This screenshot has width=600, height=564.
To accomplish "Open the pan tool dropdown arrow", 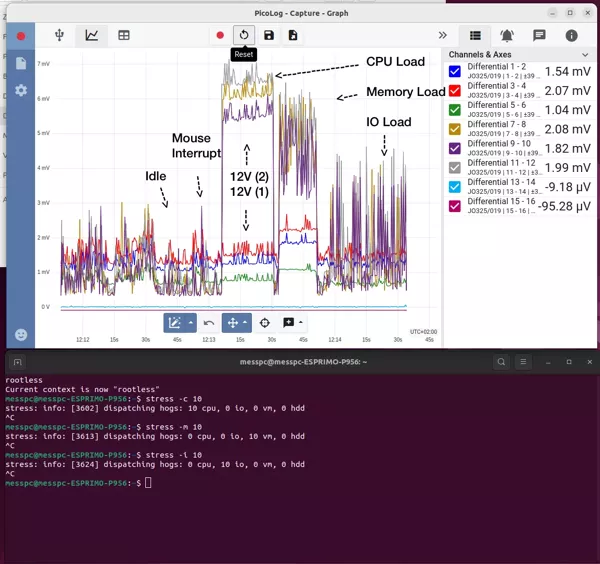I will [245, 323].
